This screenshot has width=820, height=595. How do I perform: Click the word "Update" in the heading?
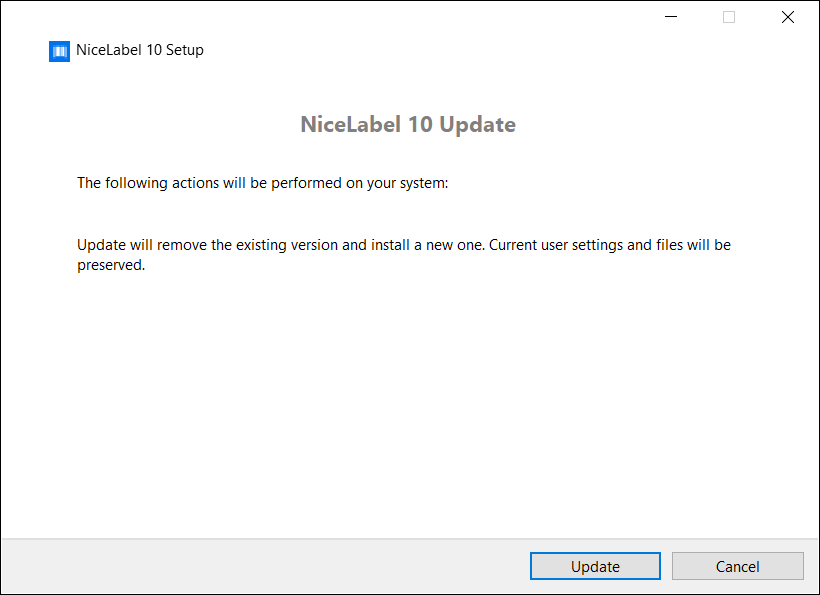point(477,125)
